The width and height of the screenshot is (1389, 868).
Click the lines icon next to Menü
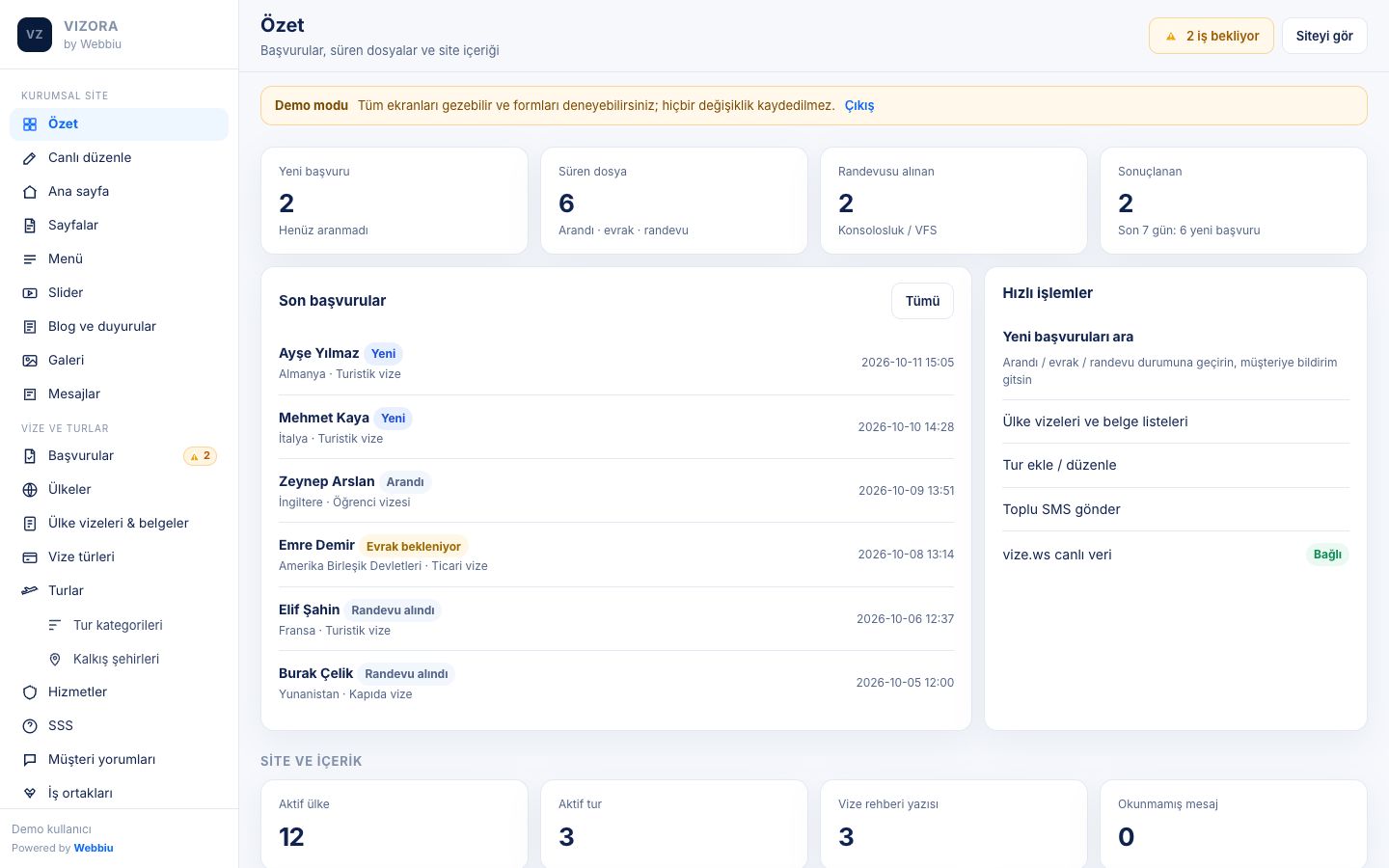tap(30, 259)
